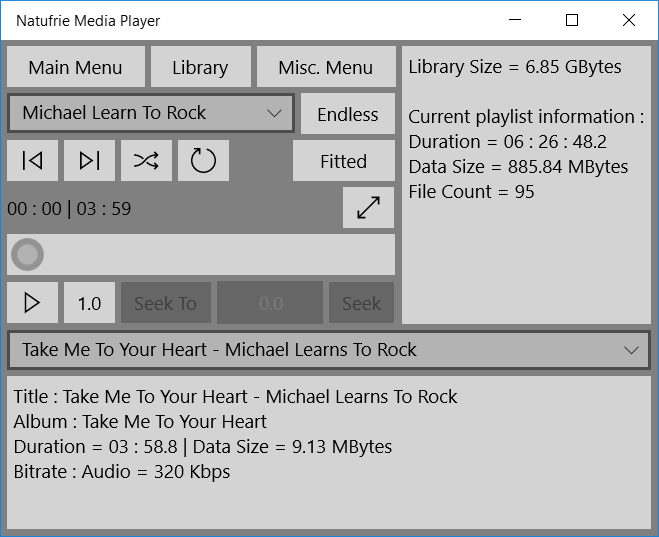Click the 0.0 seek position field
Screen dimensions: 659x537
270,303
